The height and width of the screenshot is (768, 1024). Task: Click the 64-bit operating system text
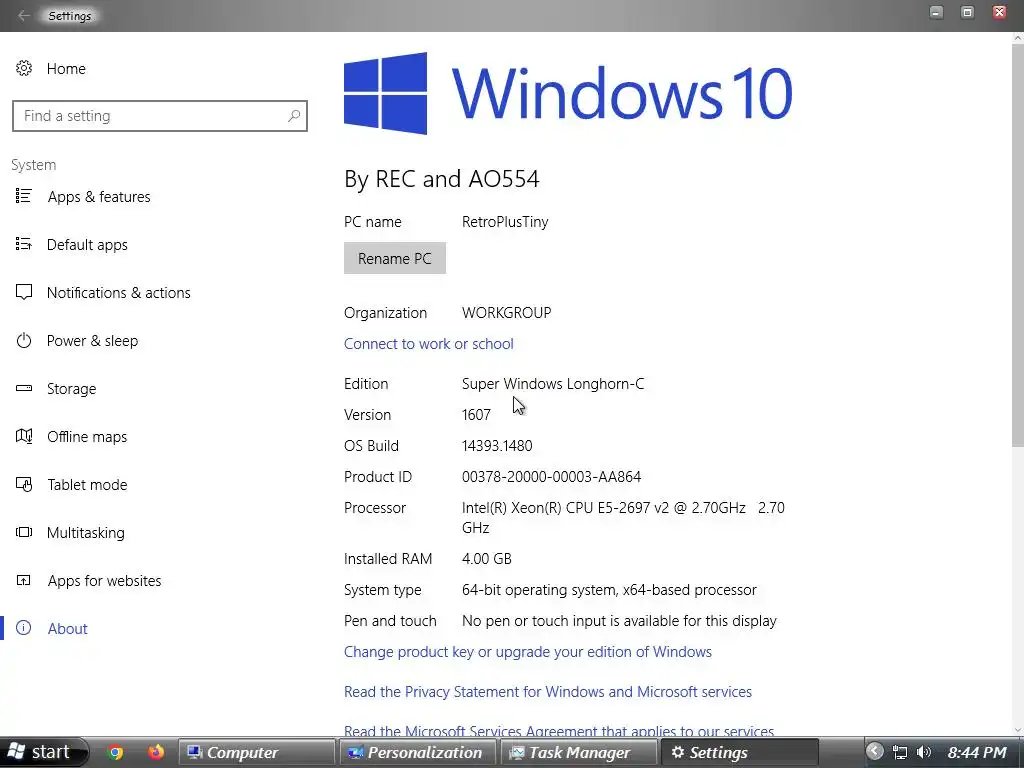pos(609,590)
